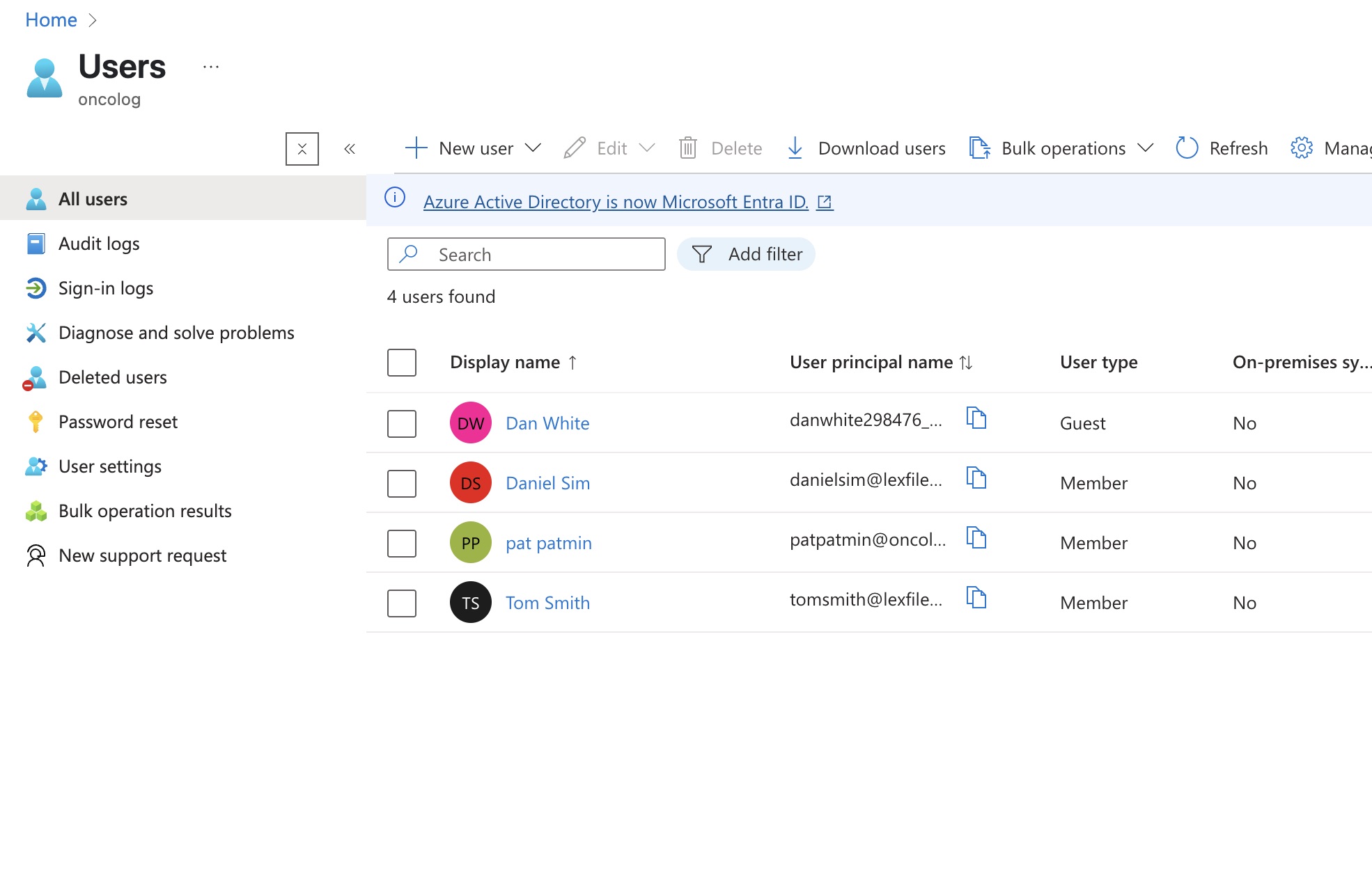This screenshot has height=884, width=1372.
Task: Click the Users page avatar icon
Action: [x=45, y=78]
